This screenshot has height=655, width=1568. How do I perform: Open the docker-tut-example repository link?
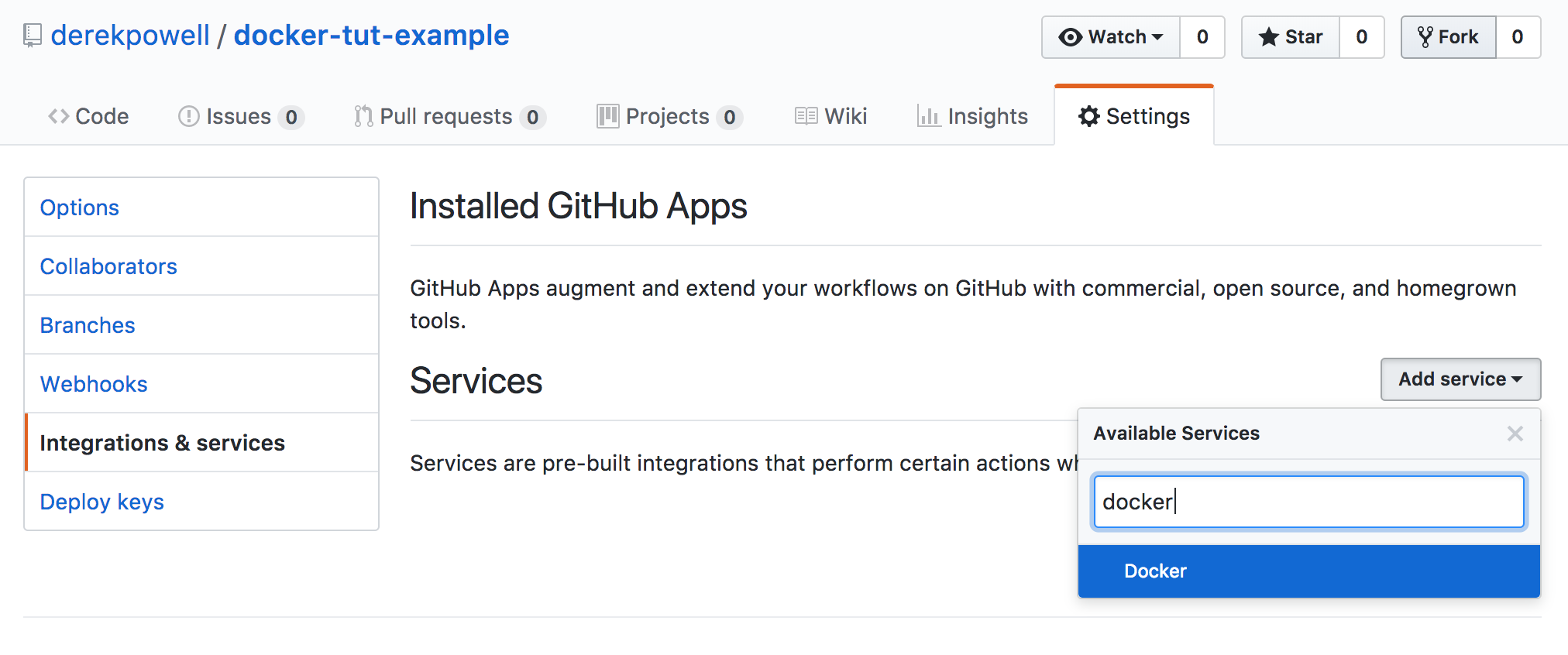(x=371, y=36)
